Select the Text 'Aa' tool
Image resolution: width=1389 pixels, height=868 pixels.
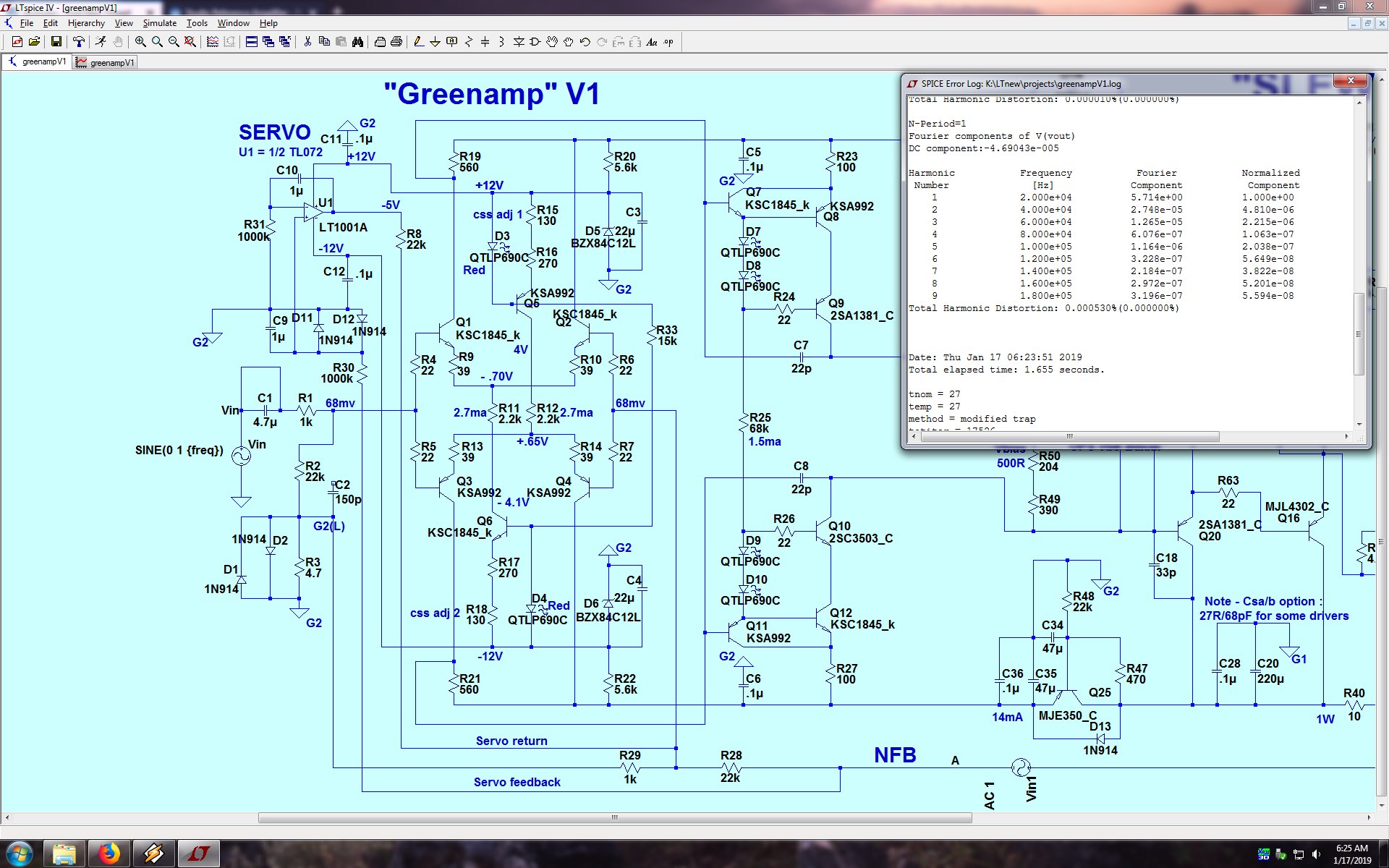[x=652, y=42]
